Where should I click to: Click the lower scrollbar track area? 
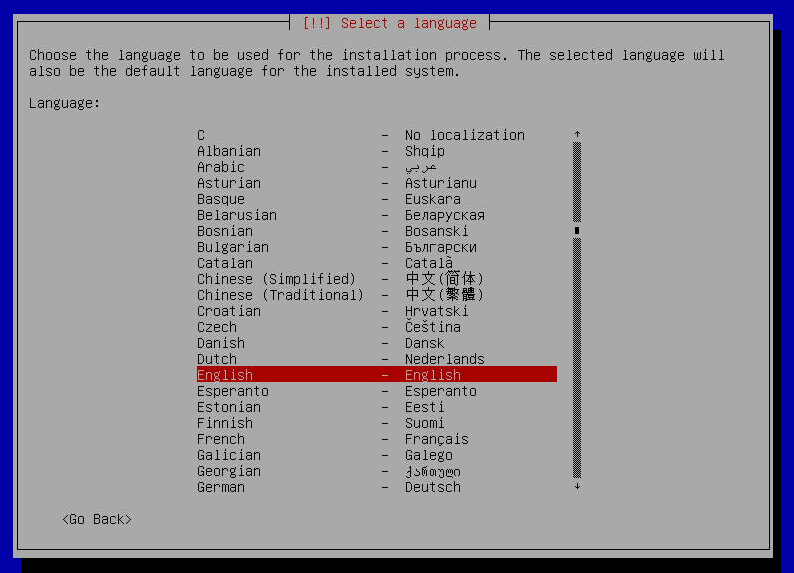pyautogui.click(x=577, y=358)
